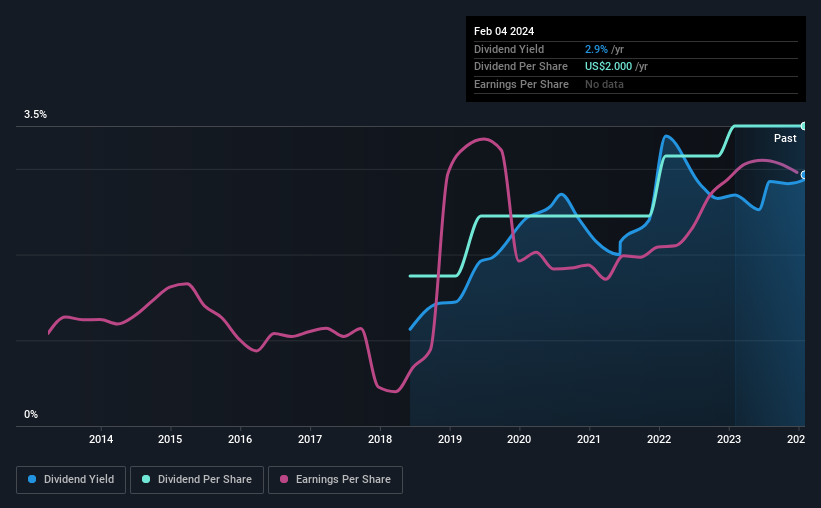Select the 2015 label on time axis
This screenshot has width=821, height=508.
tap(170, 439)
